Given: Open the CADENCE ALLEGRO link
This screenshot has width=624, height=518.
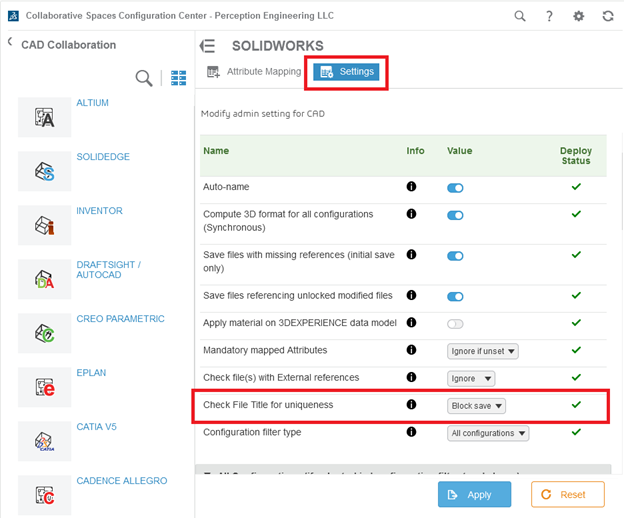Looking at the screenshot, I should 122,481.
